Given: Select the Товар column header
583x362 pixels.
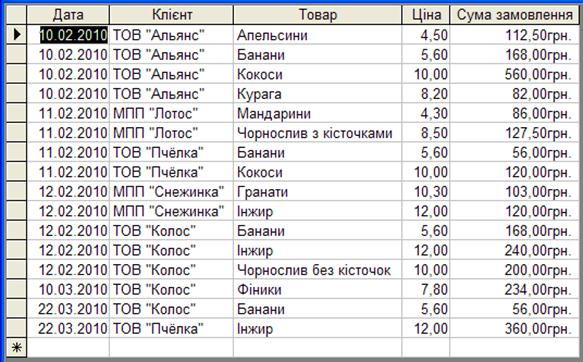Looking at the screenshot, I should pos(318,14).
